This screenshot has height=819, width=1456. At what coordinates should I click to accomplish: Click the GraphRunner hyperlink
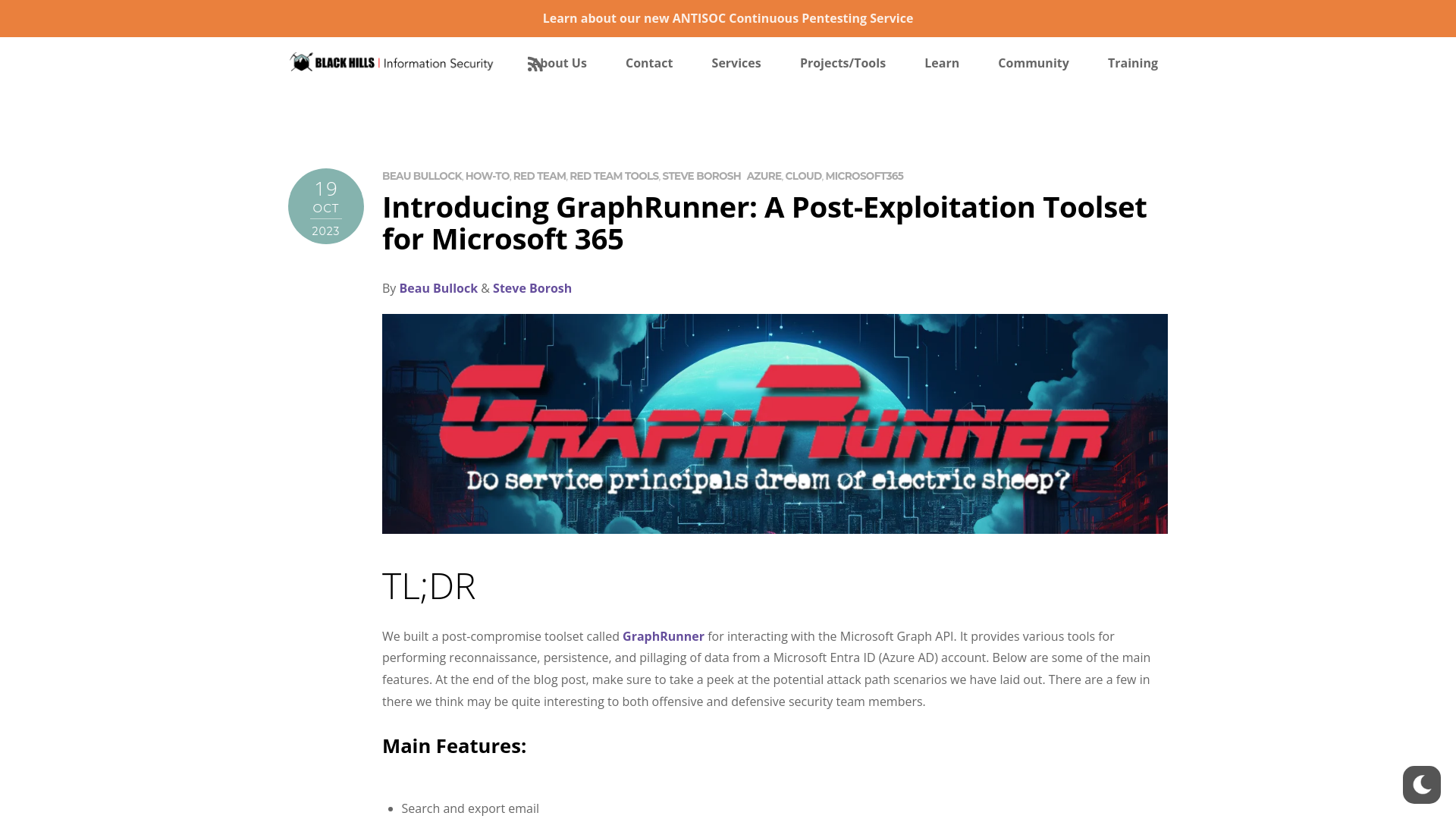663,636
